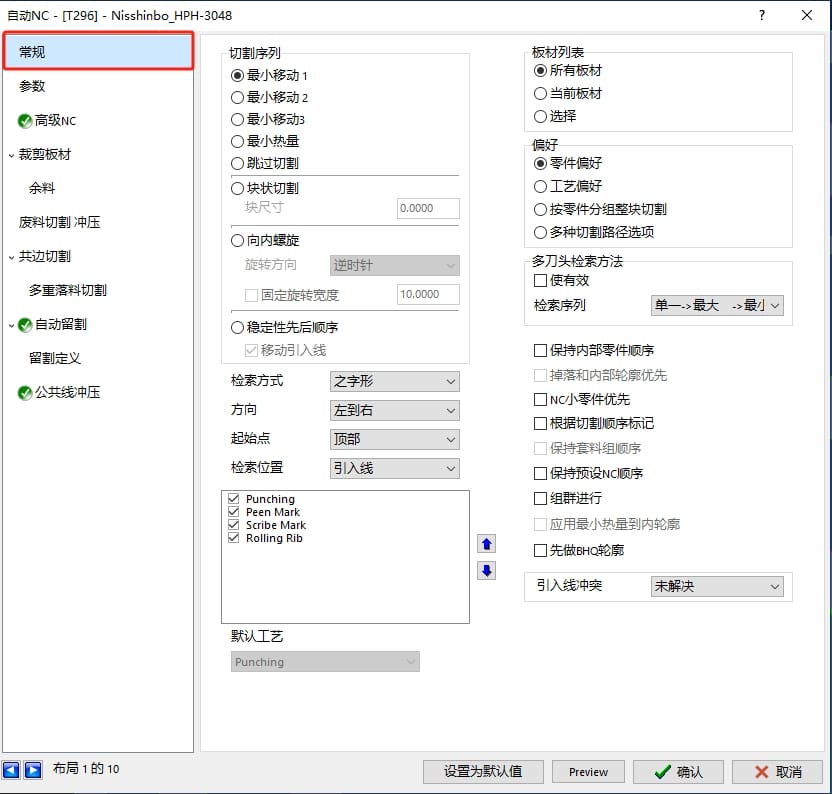Switch to the 参数 page
This screenshot has width=832, height=794.
tap(32, 87)
